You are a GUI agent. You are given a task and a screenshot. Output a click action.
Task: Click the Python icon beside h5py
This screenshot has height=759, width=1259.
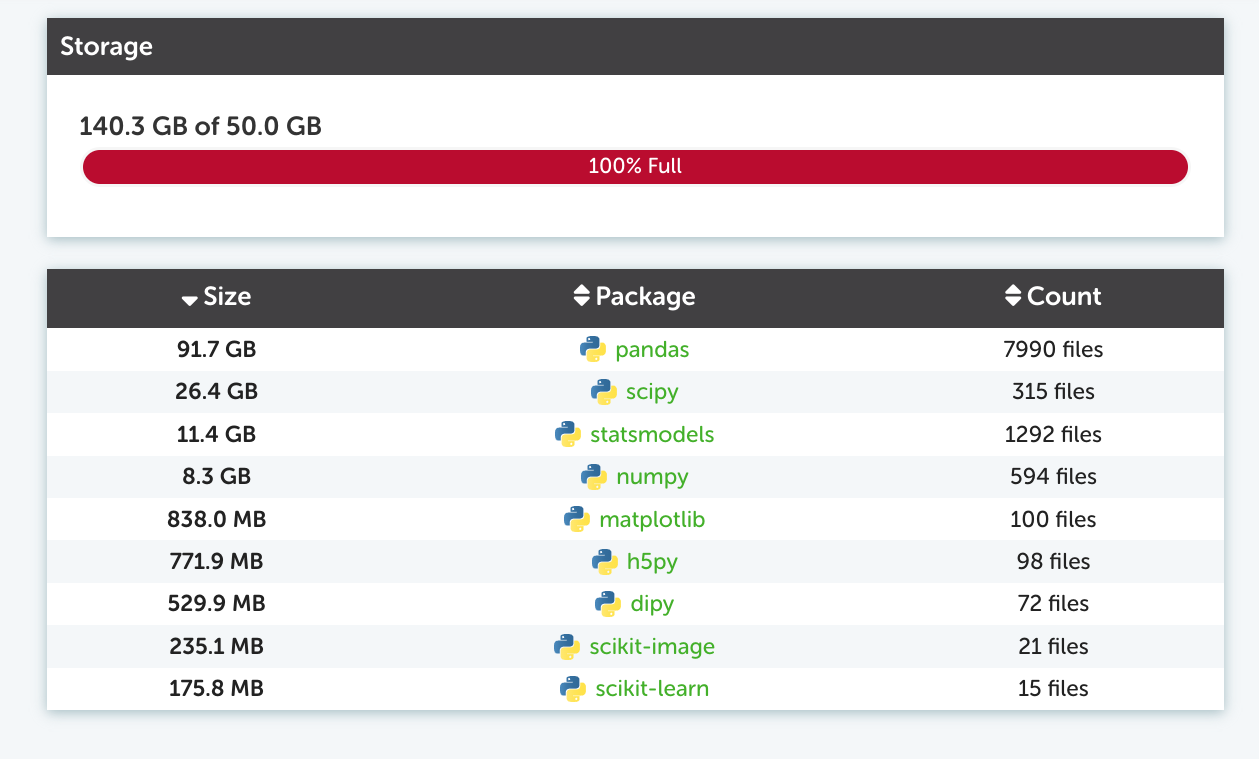point(605,562)
